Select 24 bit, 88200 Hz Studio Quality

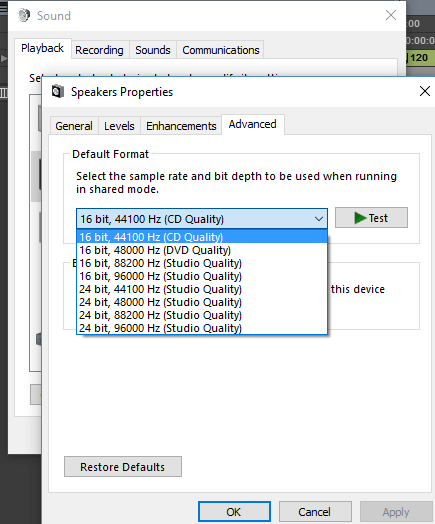point(202,315)
